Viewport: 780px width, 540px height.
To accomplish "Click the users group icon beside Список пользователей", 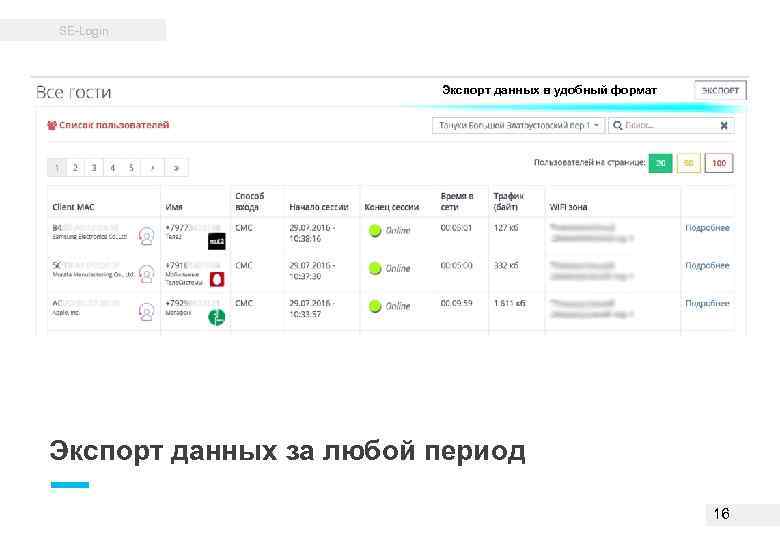I will [x=52, y=125].
